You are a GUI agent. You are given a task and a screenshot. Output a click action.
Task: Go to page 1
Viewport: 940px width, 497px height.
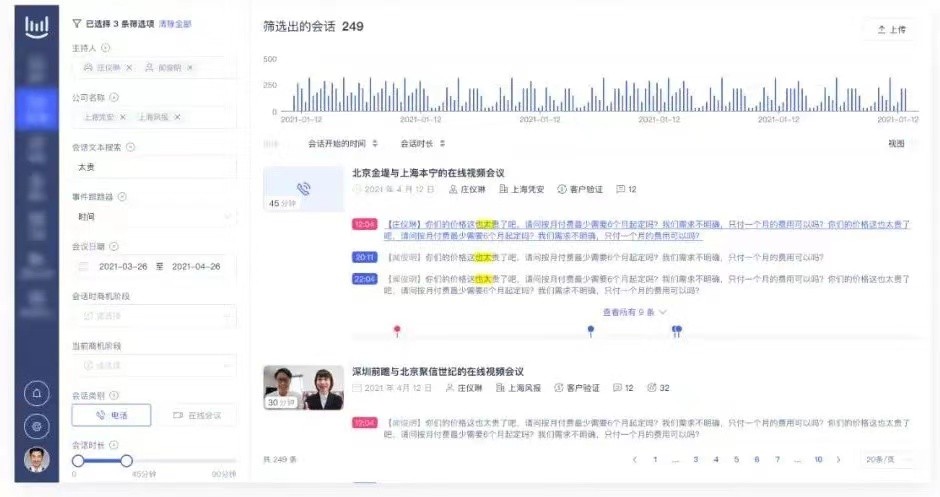pyautogui.click(x=655, y=460)
